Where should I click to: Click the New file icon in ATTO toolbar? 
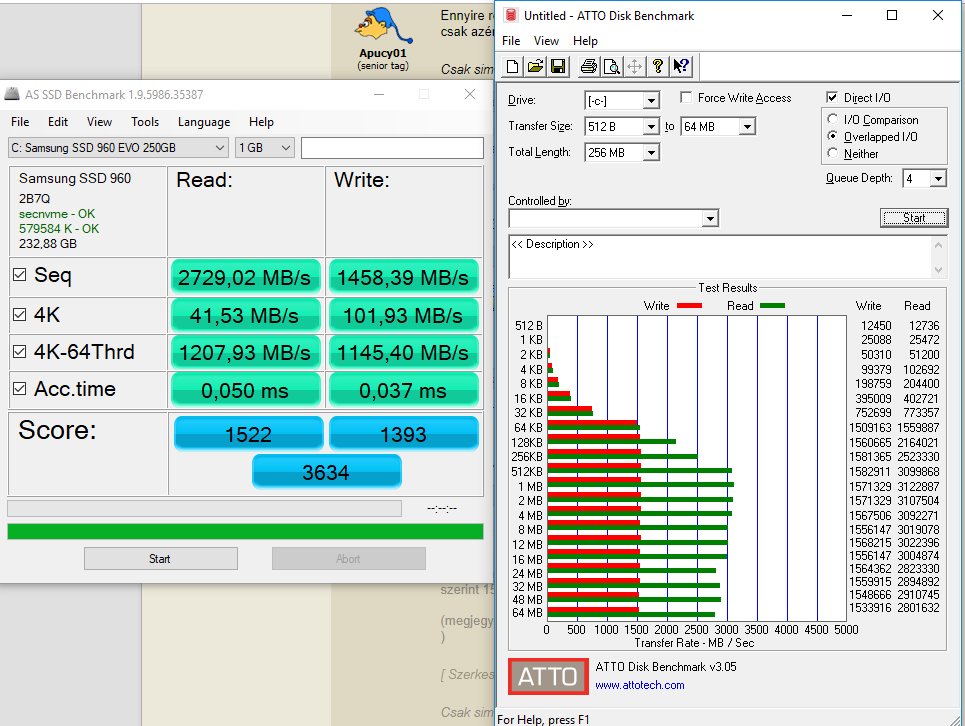pos(512,66)
